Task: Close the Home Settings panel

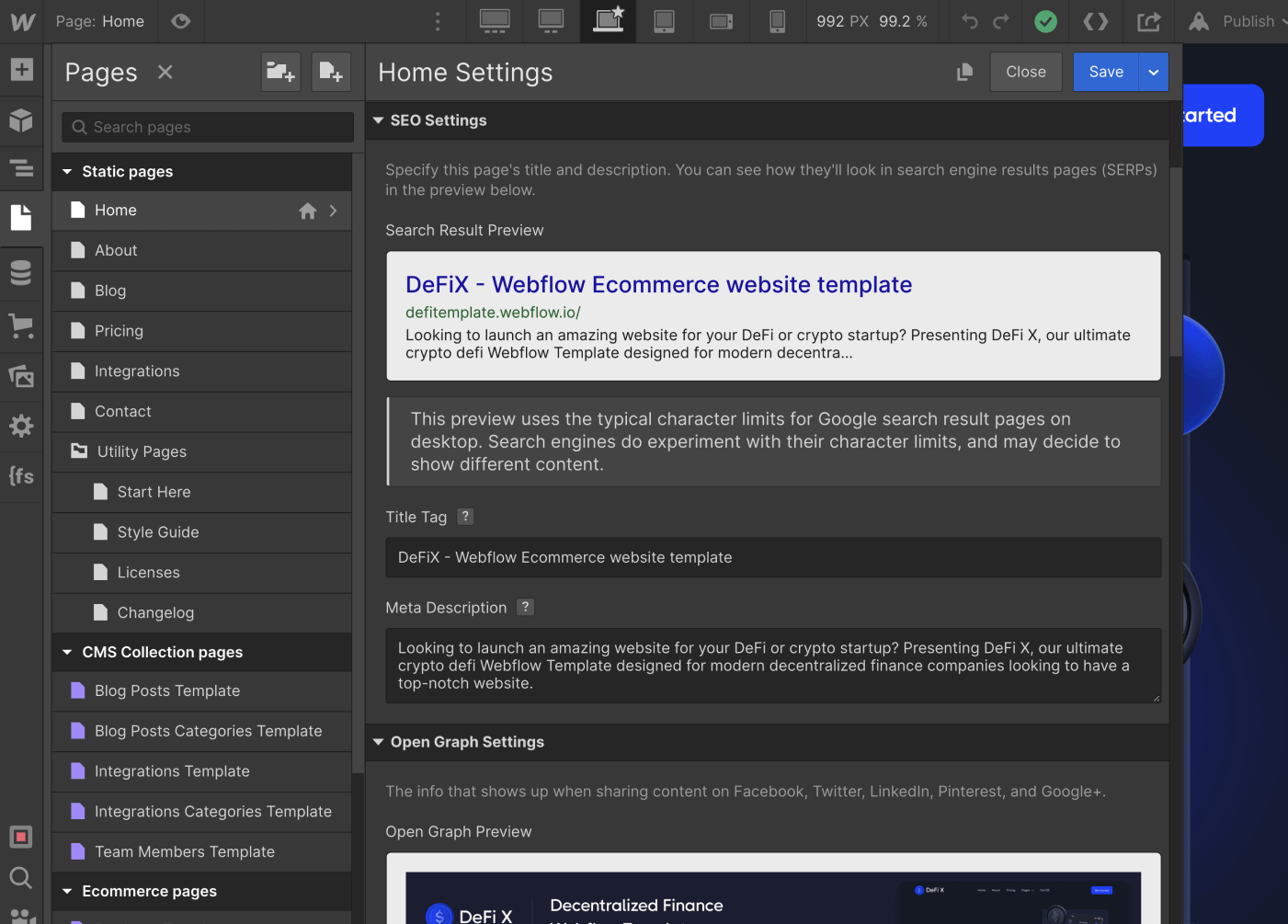Action: [x=1025, y=72]
